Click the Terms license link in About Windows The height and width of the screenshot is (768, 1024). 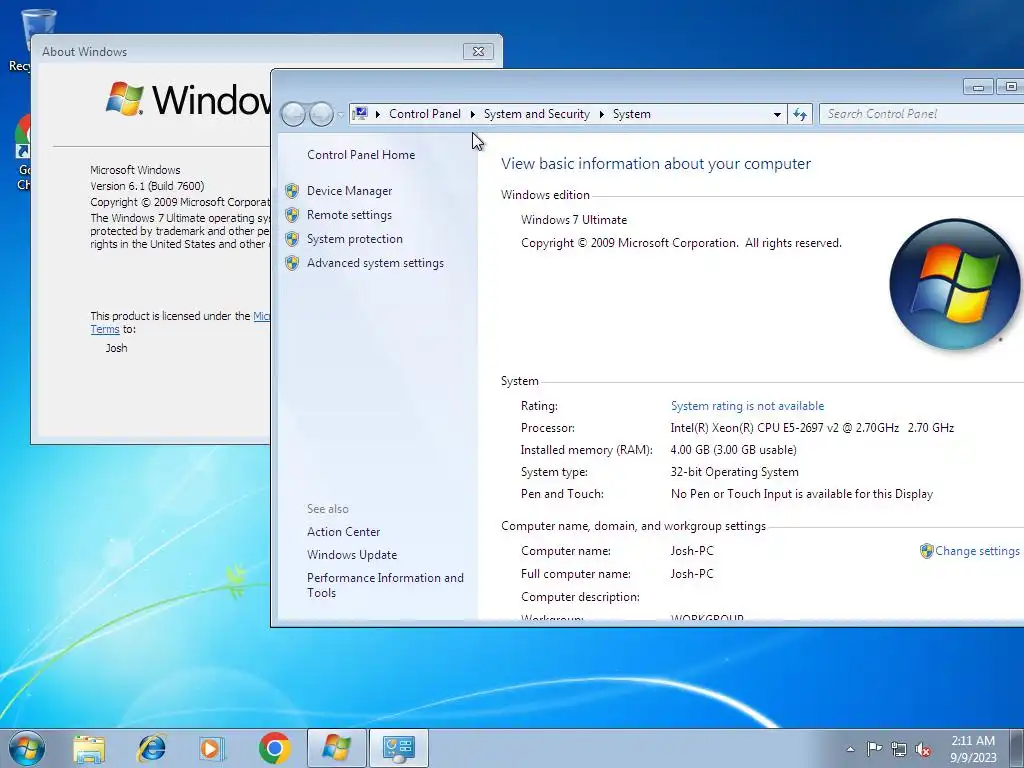(x=104, y=329)
